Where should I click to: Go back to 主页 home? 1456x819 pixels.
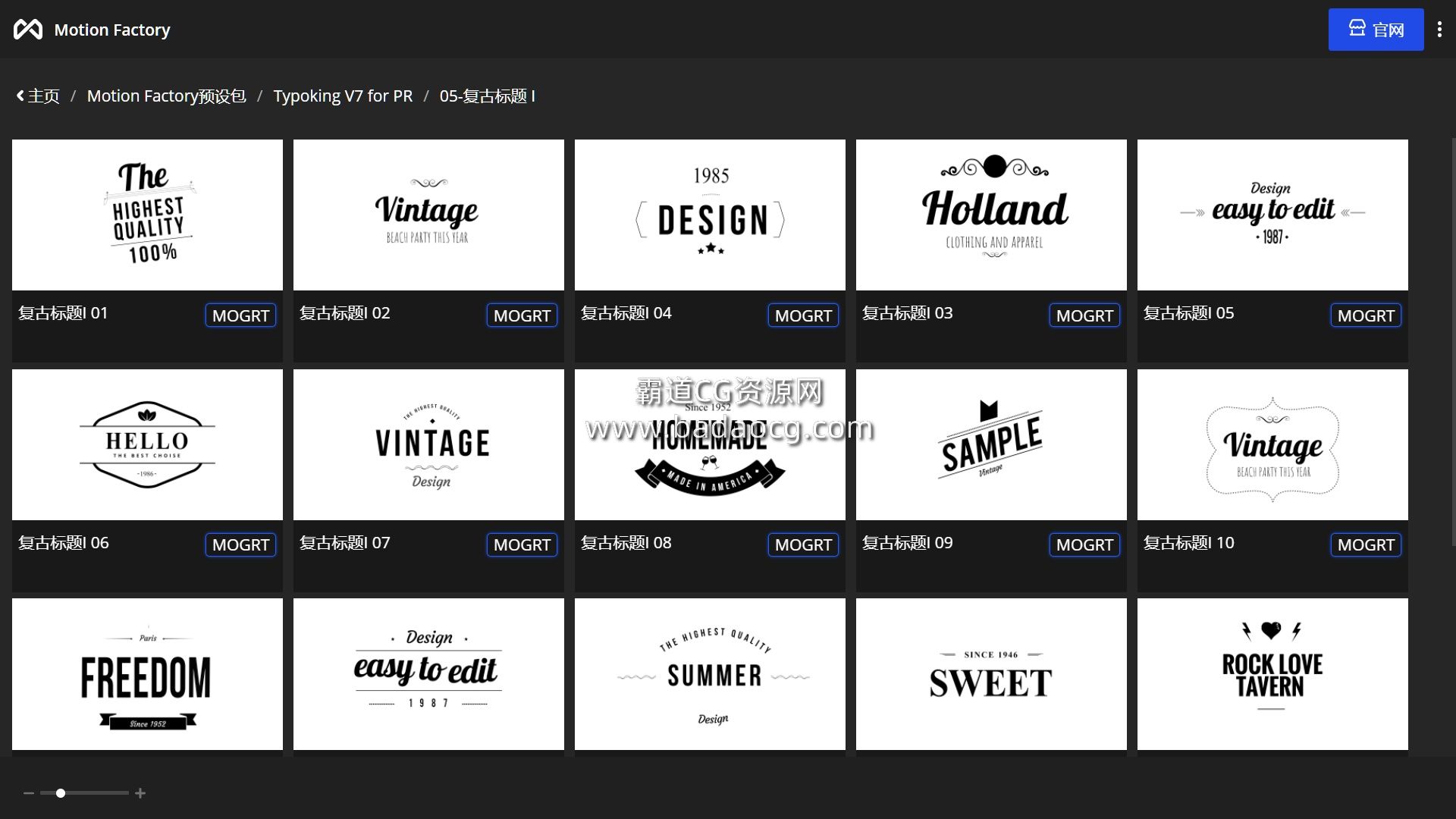(x=38, y=96)
